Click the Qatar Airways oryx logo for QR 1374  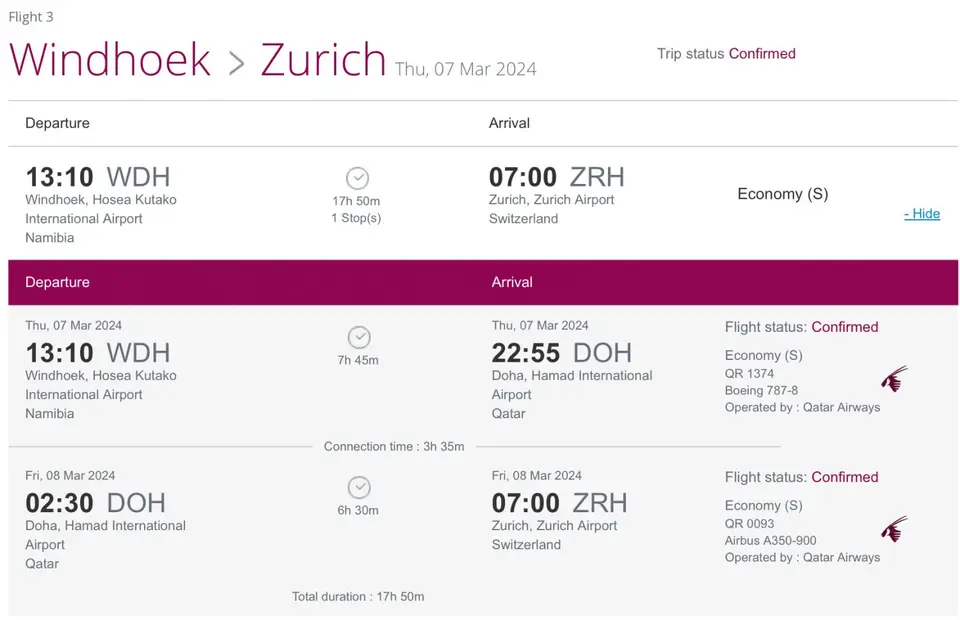pyautogui.click(x=894, y=379)
